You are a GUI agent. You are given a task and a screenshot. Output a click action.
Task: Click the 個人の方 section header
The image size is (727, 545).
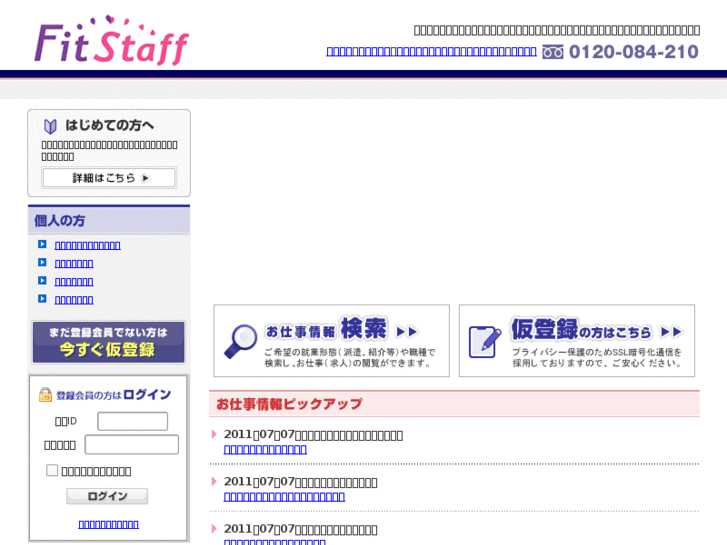(109, 220)
